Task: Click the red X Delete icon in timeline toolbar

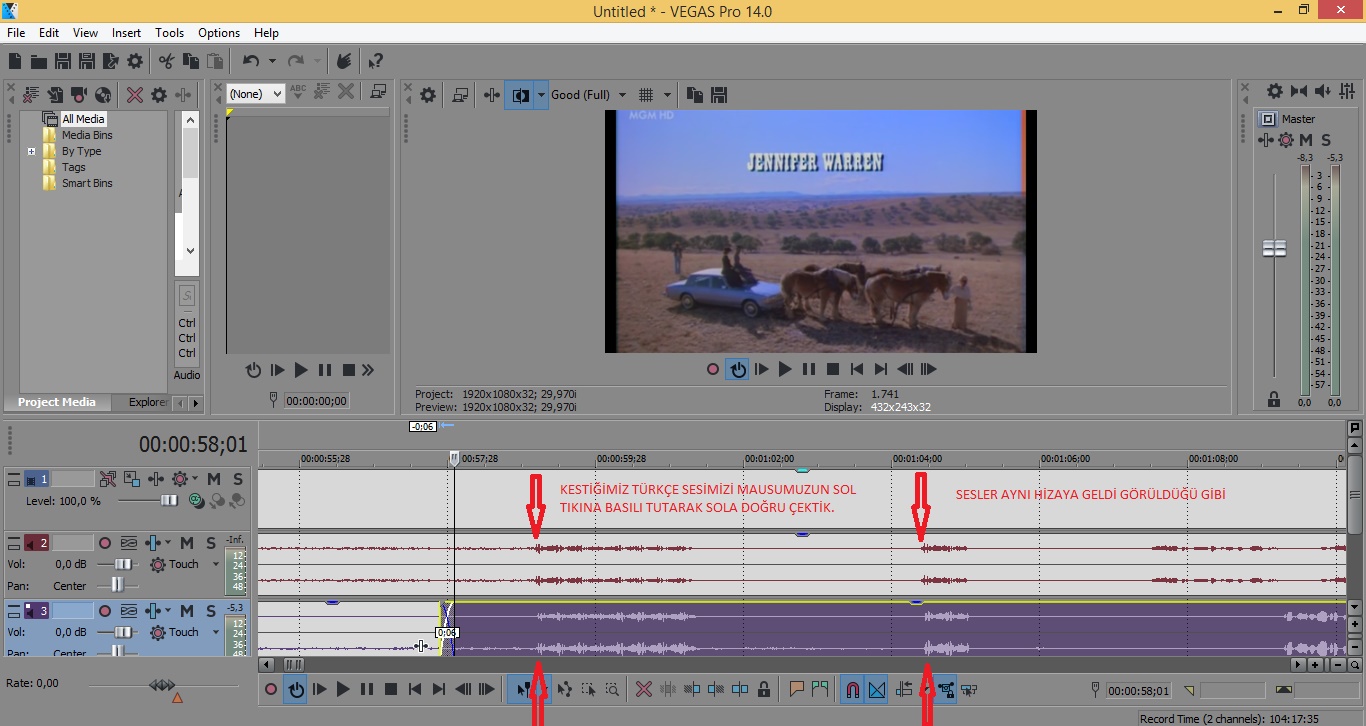Action: (x=644, y=689)
